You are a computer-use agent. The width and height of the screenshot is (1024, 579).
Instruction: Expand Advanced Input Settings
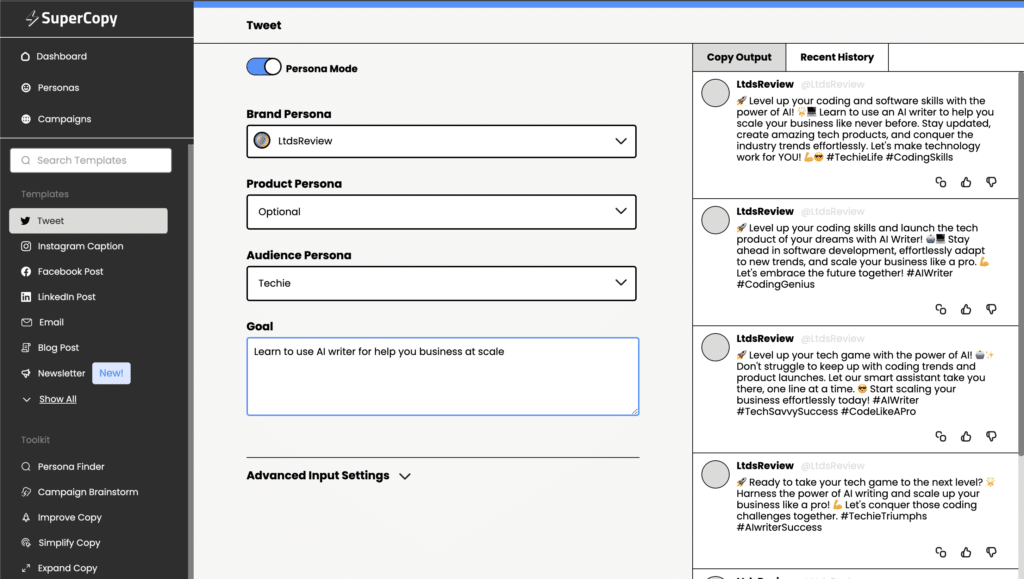pyautogui.click(x=329, y=476)
